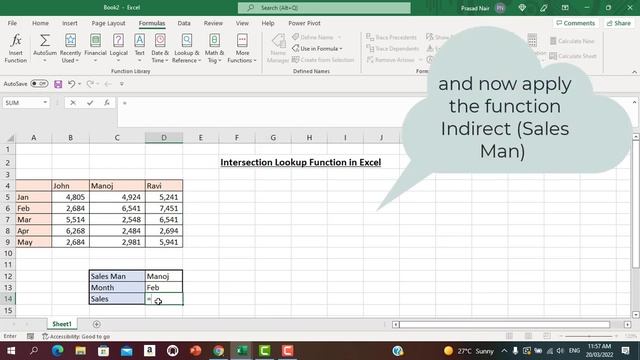
Task: Switch to the Insert tab
Action: coord(69,23)
